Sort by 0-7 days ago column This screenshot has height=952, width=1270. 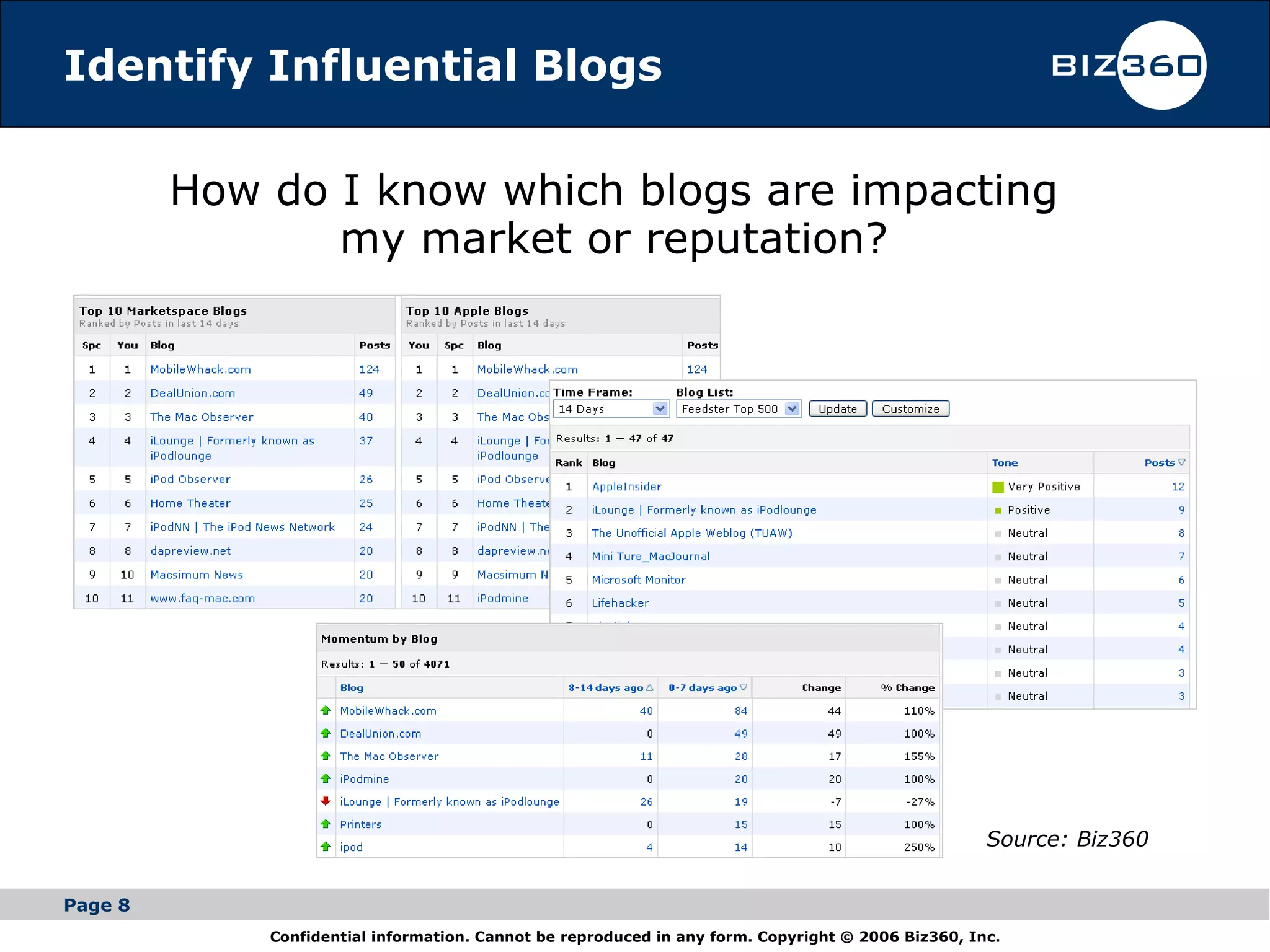pyautogui.click(x=708, y=688)
